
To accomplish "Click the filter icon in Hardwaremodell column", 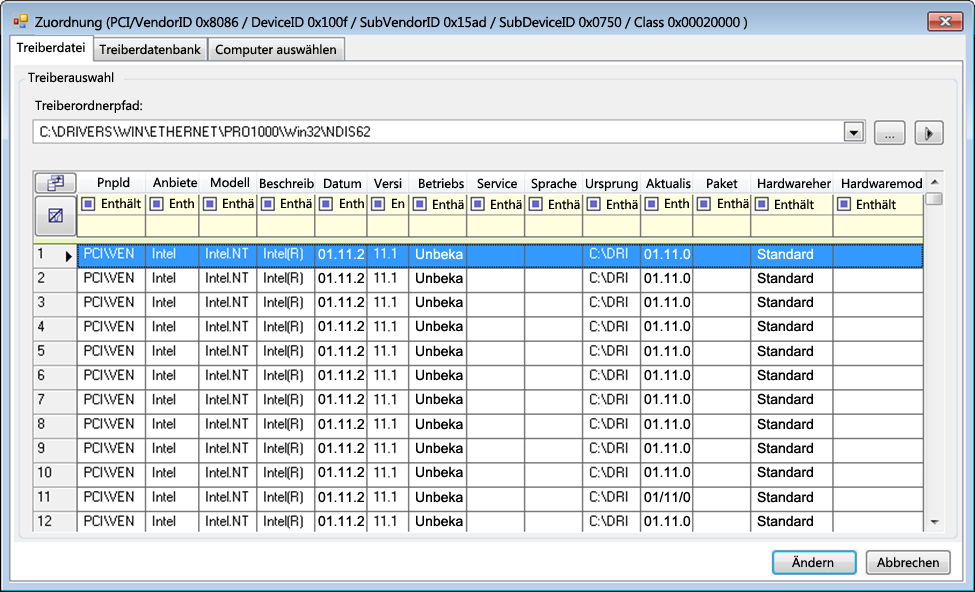I will [x=844, y=204].
